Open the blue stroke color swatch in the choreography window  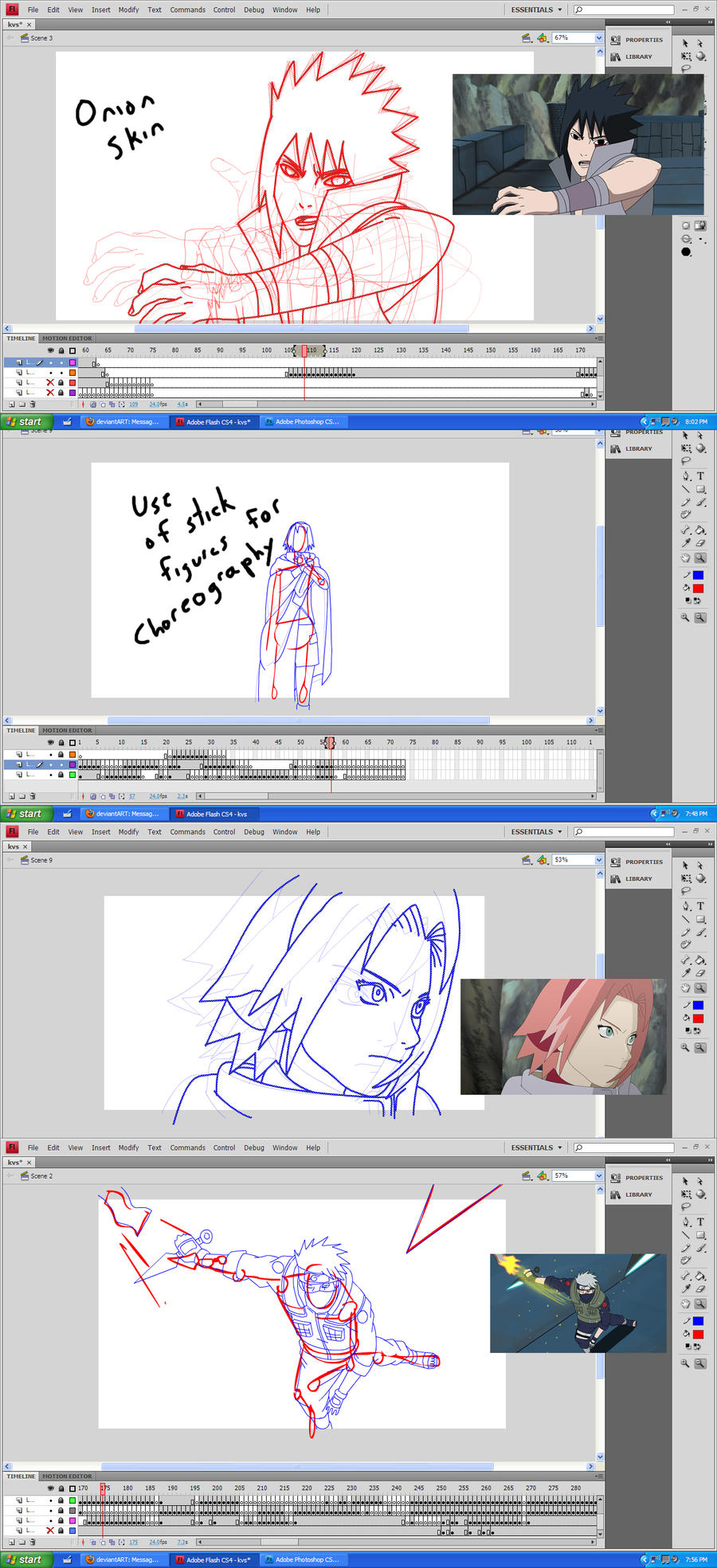click(698, 575)
